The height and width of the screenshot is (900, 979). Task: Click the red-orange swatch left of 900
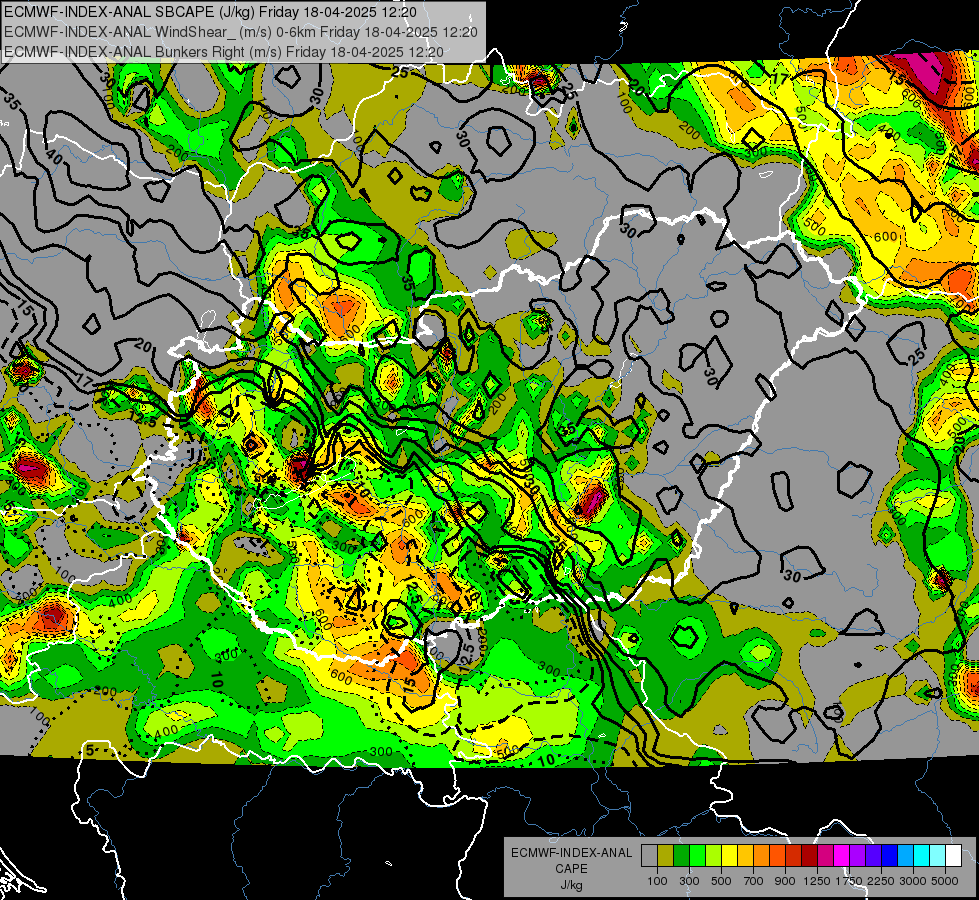[x=777, y=856]
